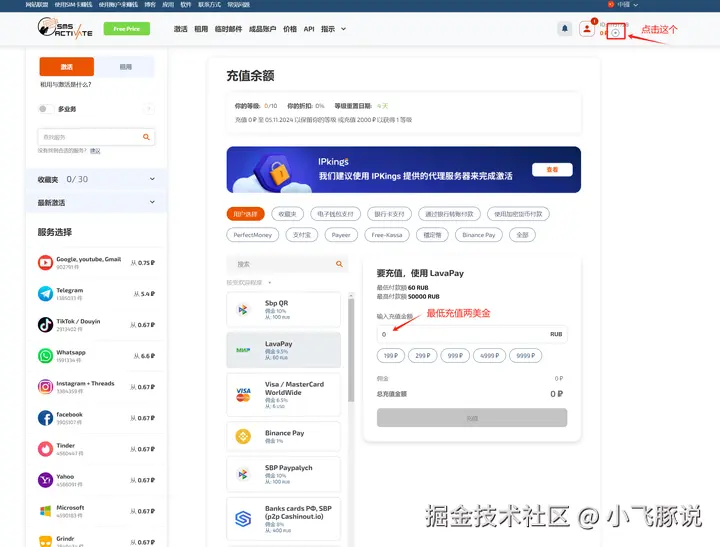Open the user profile icon

tap(586, 28)
